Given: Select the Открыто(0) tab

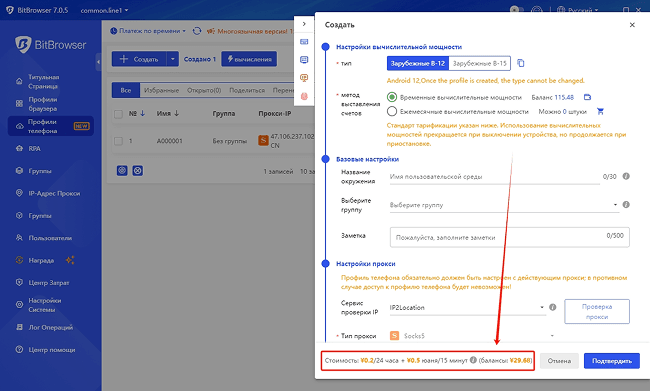Looking at the screenshot, I should 204,90.
